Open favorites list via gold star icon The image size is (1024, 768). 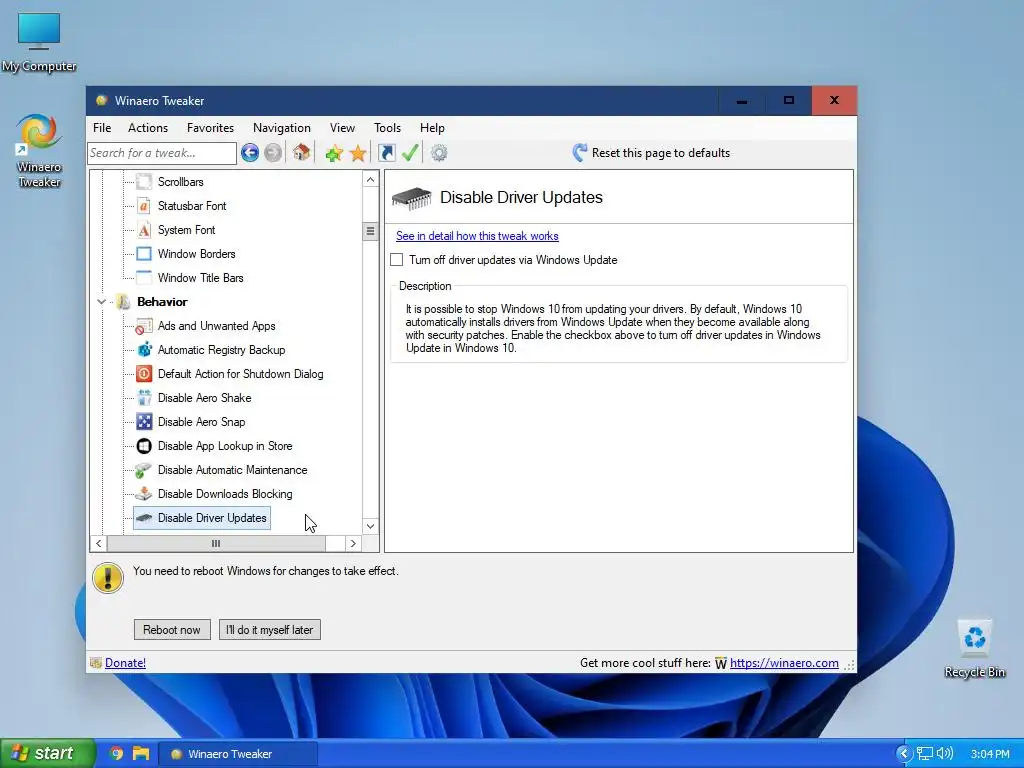click(358, 153)
